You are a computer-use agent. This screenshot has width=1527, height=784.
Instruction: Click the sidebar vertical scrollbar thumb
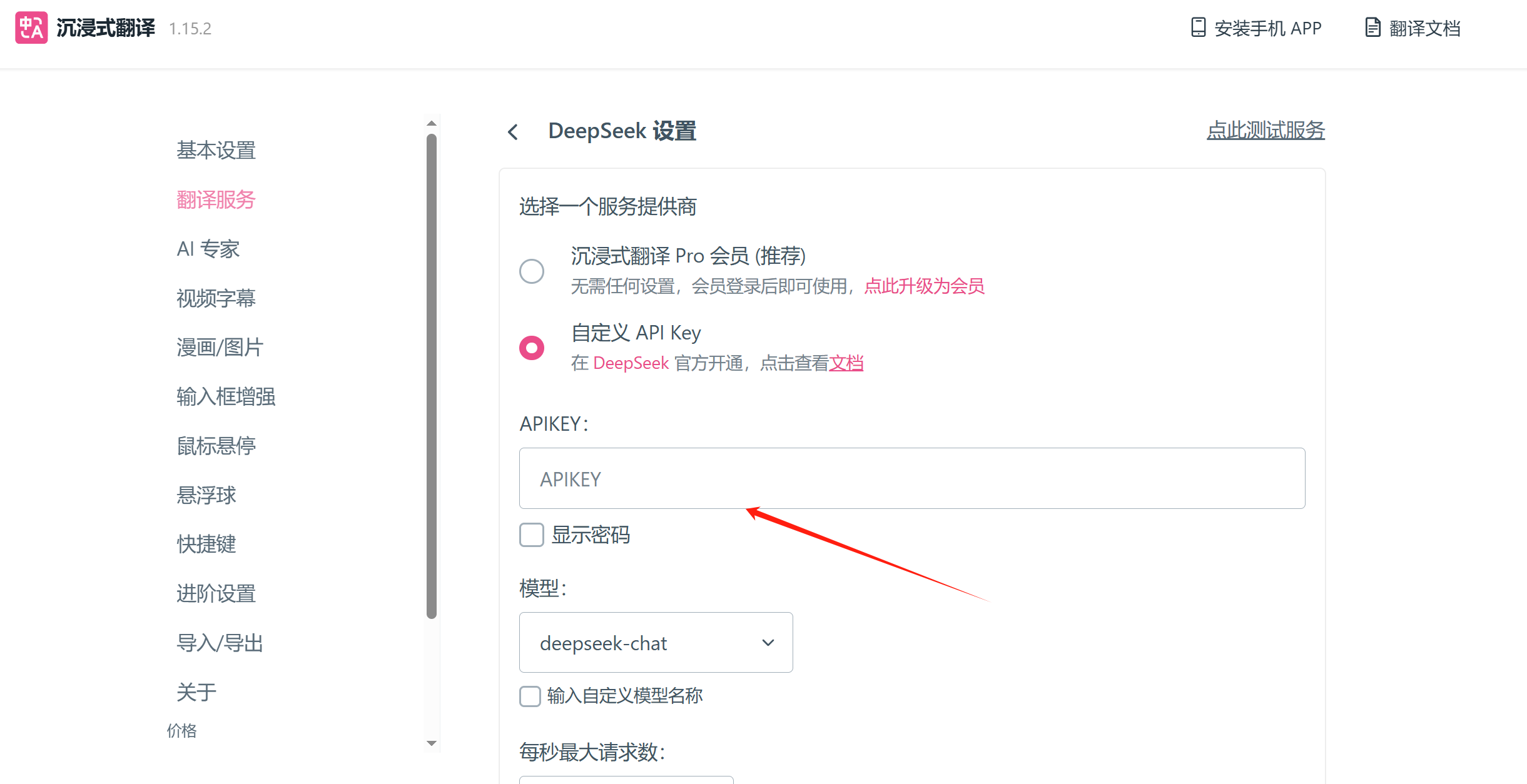pyautogui.click(x=431, y=375)
